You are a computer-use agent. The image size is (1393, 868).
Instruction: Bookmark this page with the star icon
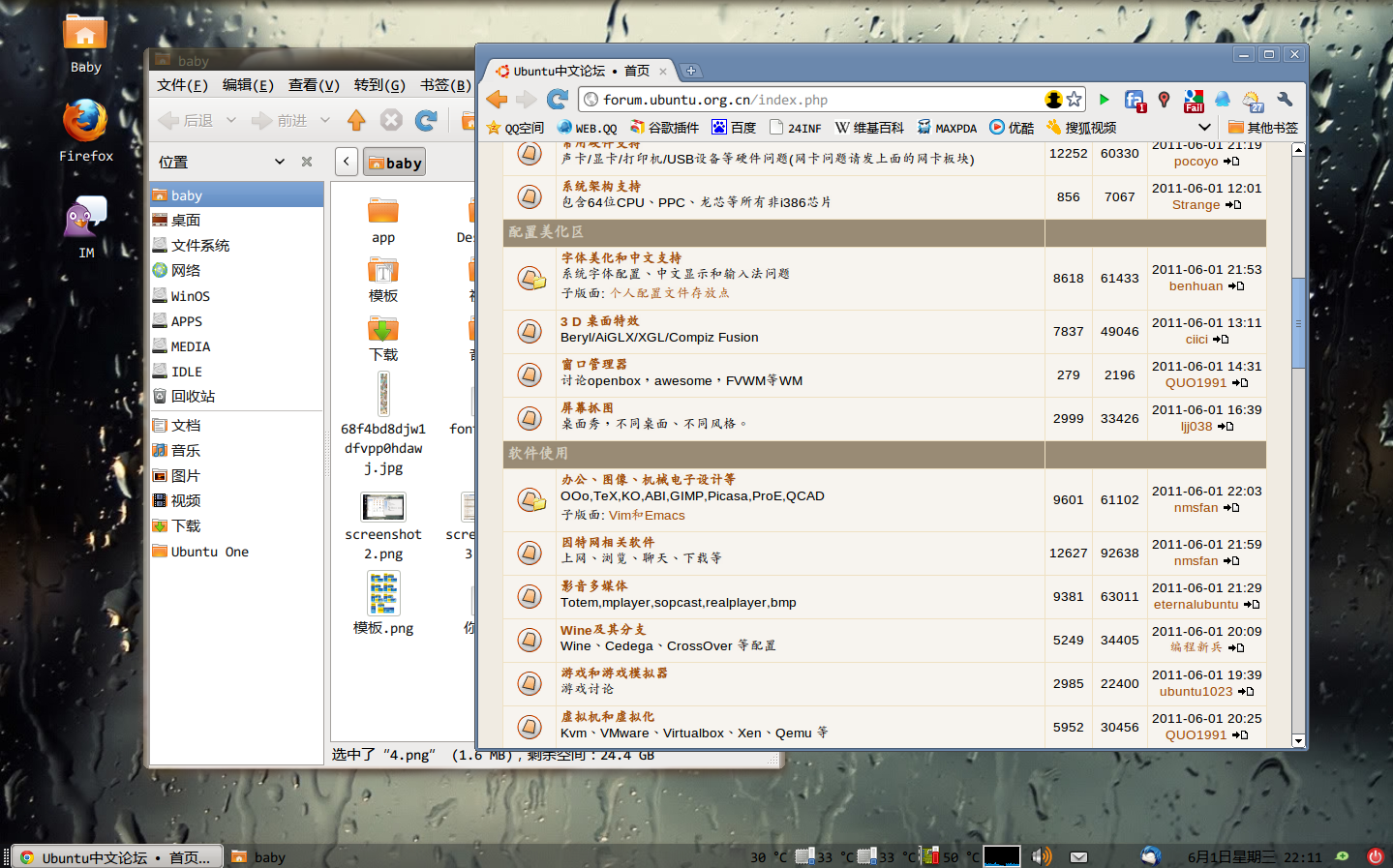click(1074, 100)
